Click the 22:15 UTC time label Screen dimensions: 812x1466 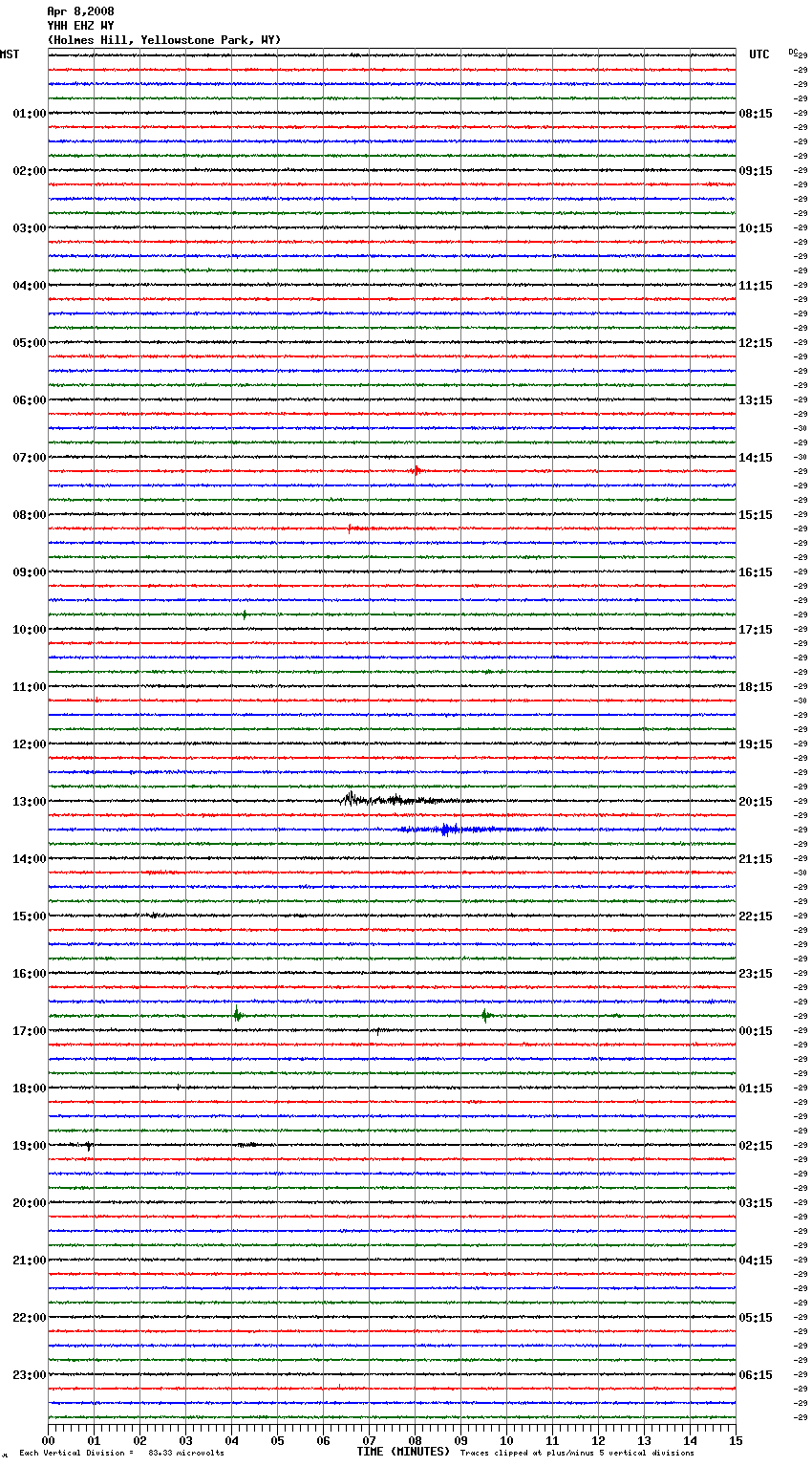(756, 916)
